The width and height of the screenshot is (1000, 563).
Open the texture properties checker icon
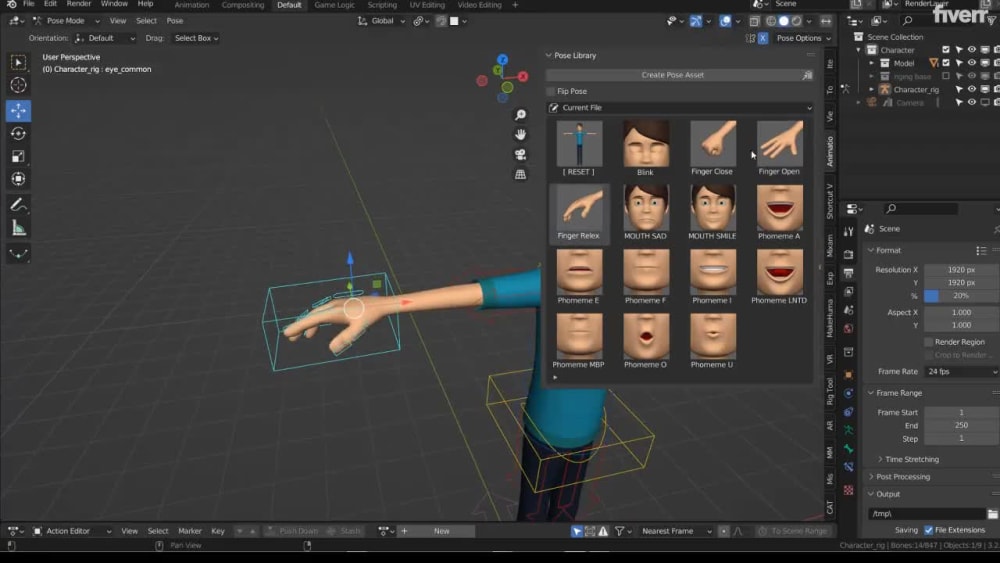(x=848, y=490)
